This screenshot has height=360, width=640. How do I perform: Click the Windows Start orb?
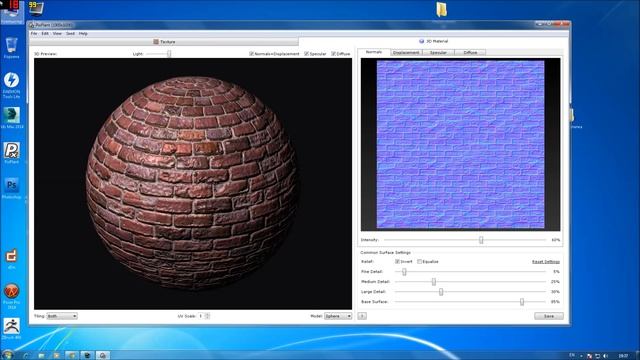7,355
